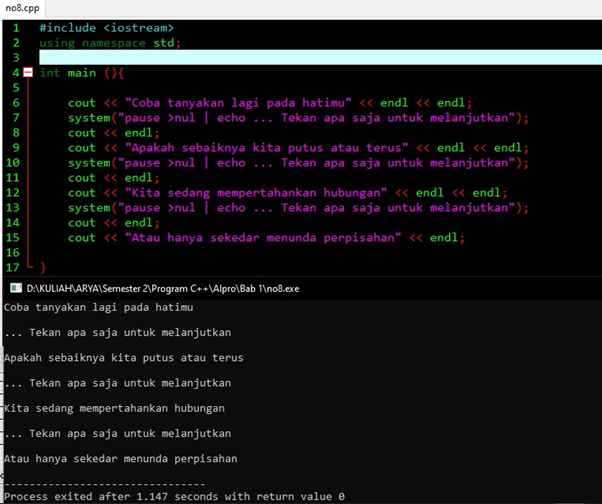
Task: Click line number 16 in the gutter
Action: pos(13,253)
